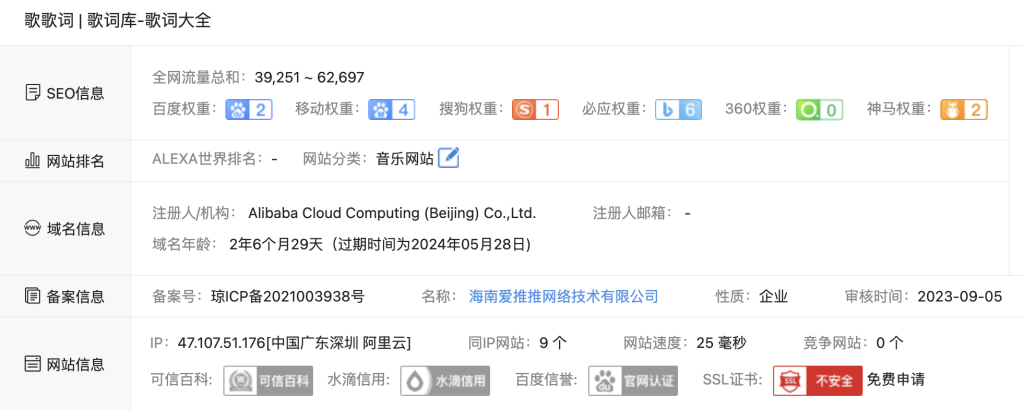Click the 水滴信用 badge

445,381
